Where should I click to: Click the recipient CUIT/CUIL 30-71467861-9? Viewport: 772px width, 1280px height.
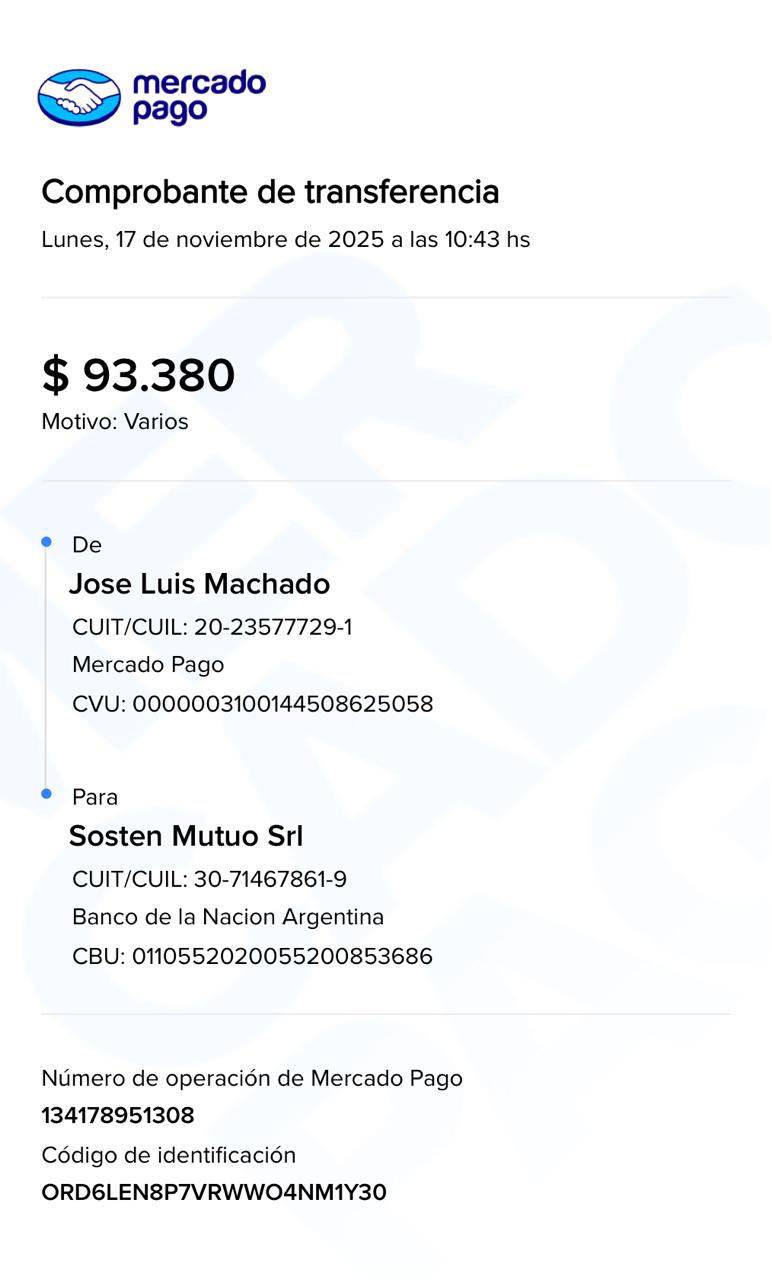(209, 880)
